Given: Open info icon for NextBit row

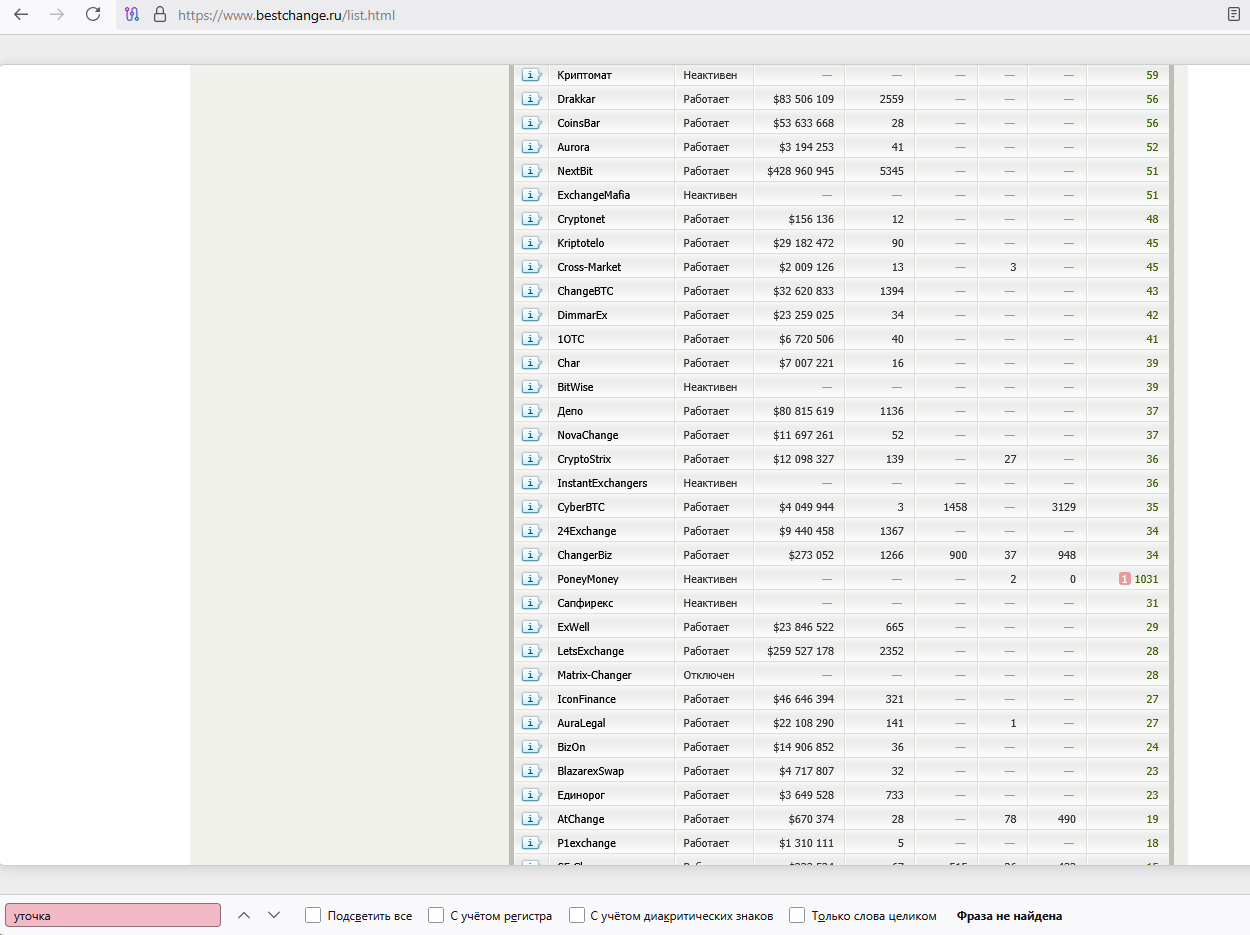Looking at the screenshot, I should coord(531,171).
